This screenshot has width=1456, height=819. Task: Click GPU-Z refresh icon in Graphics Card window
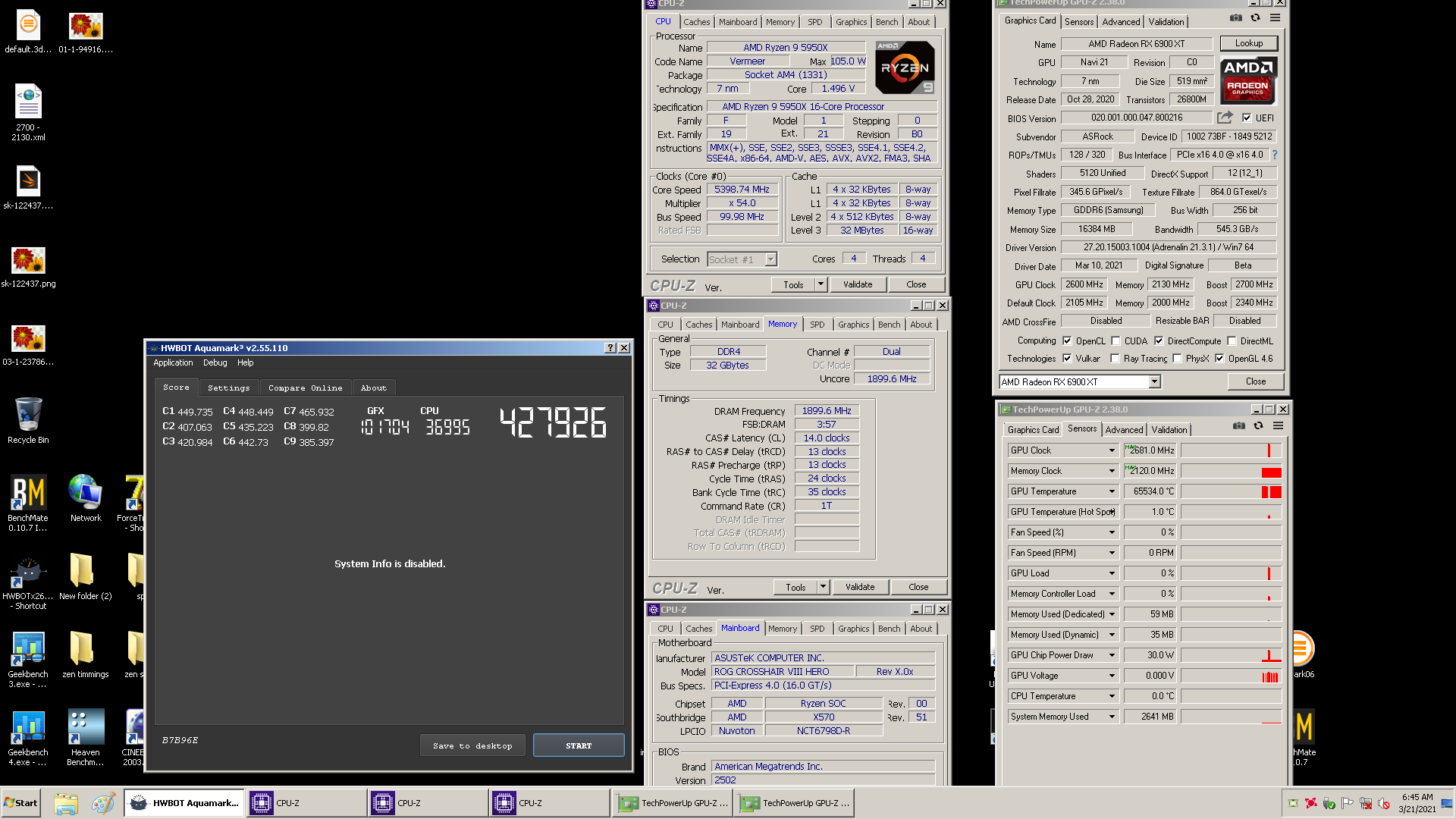pos(1255,18)
